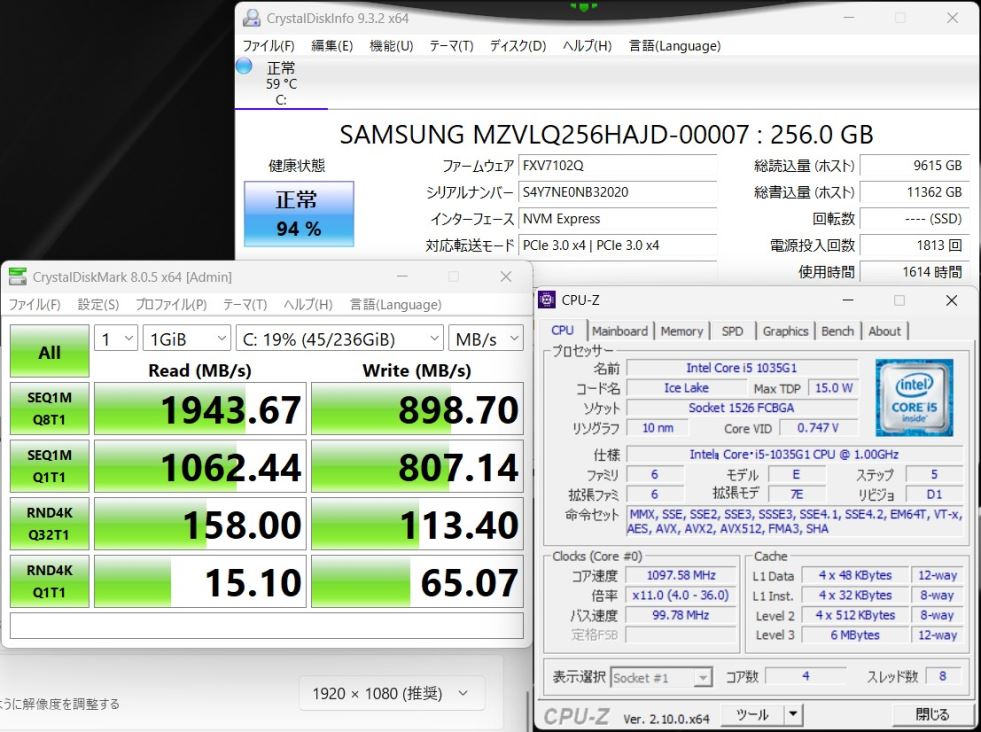The height and width of the screenshot is (732, 981).
Task: Close the CPU-Z window
Action: [x=952, y=300]
